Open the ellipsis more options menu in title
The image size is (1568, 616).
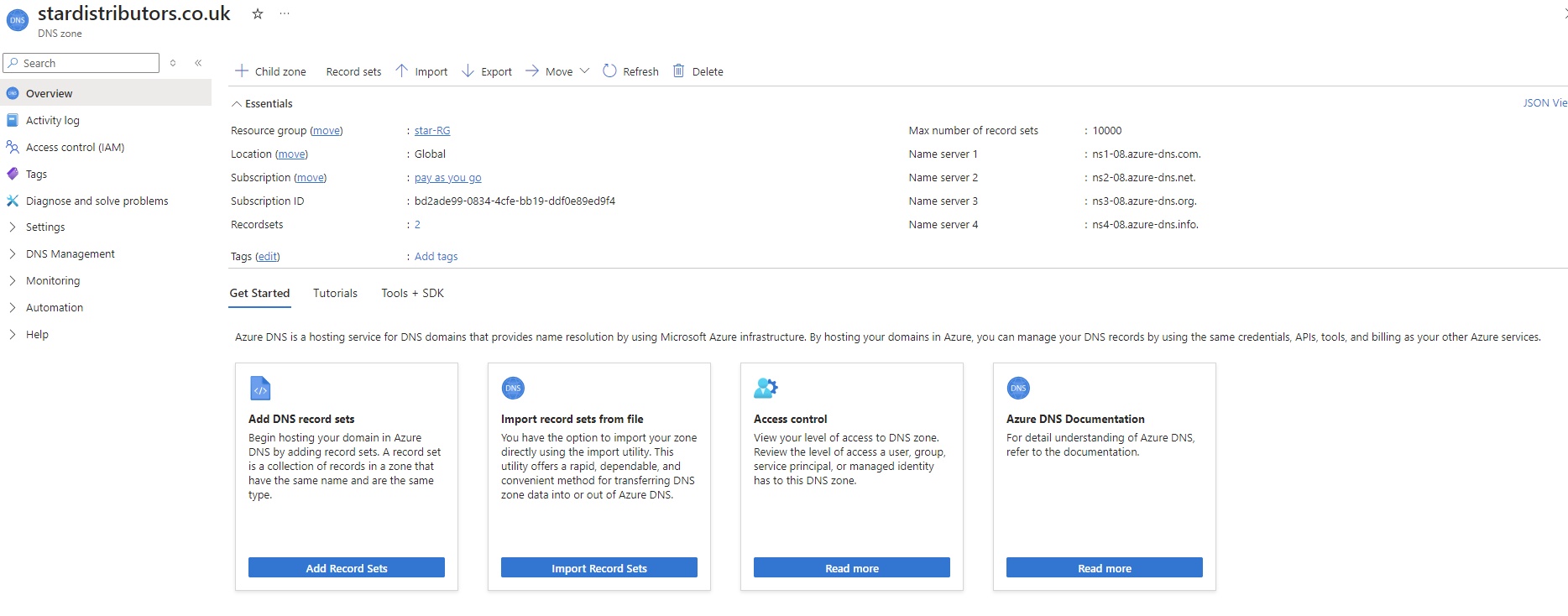click(x=285, y=13)
